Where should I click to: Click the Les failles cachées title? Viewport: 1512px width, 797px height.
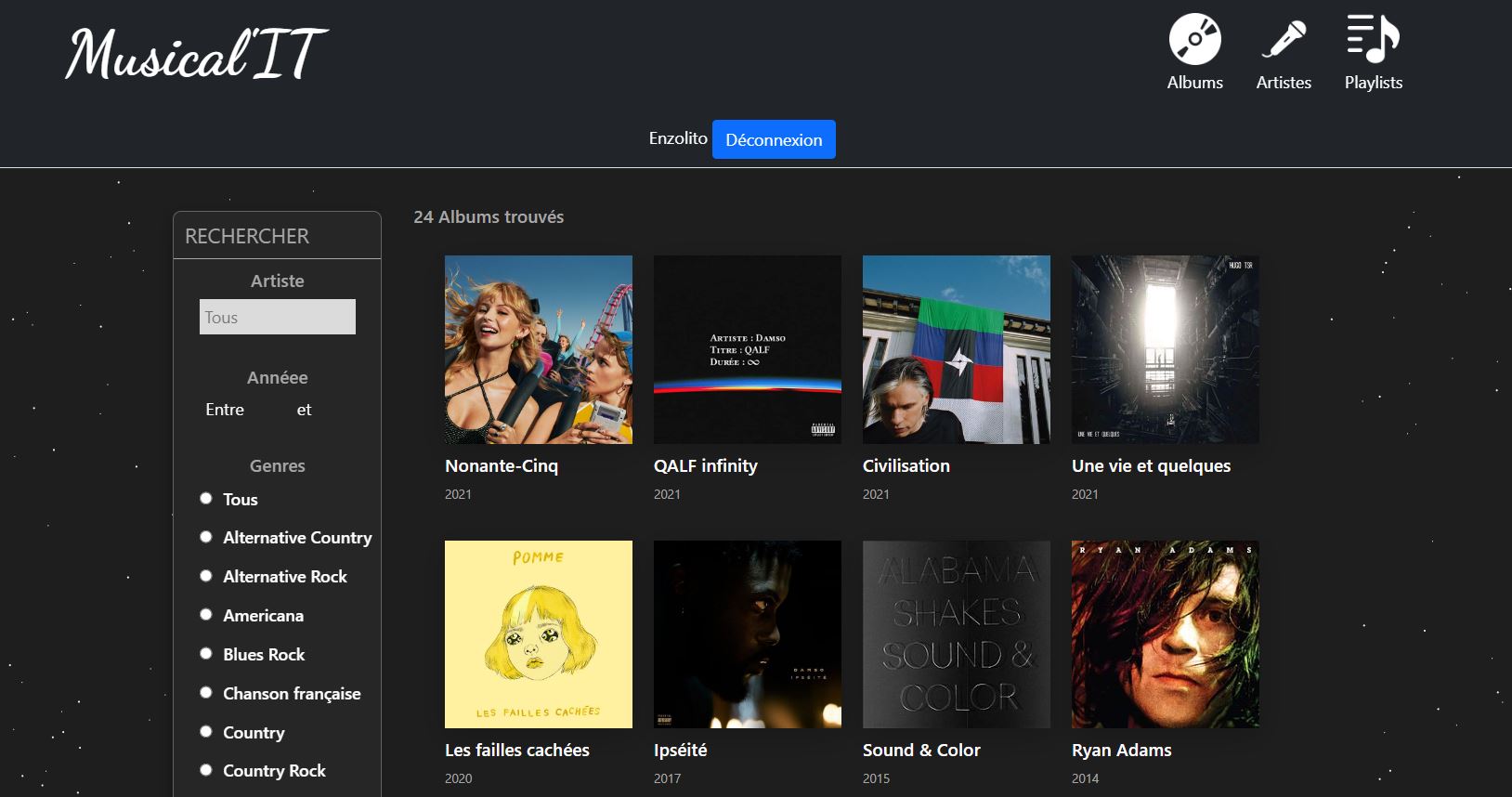517,751
